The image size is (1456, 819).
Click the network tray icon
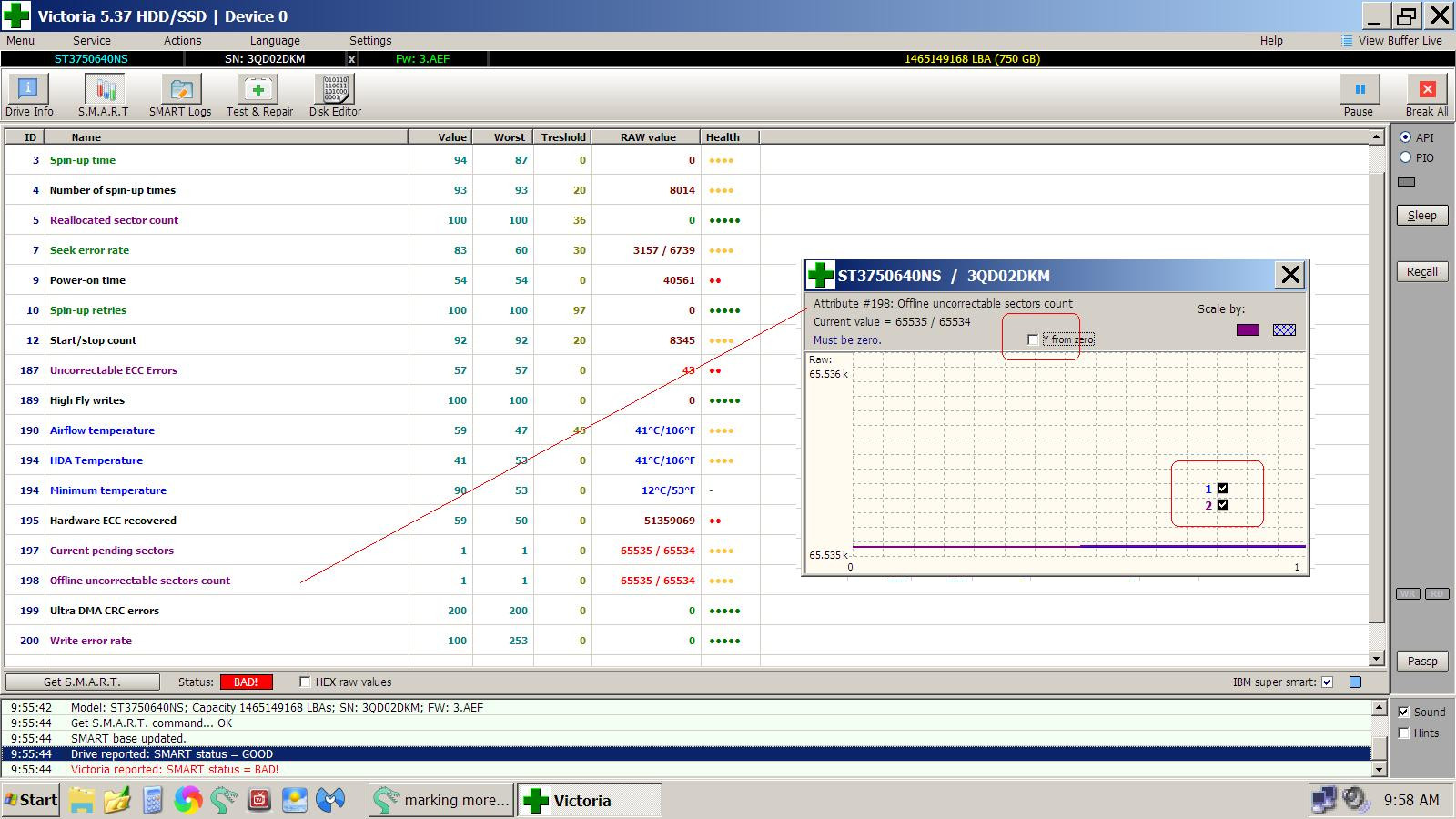click(x=1324, y=800)
